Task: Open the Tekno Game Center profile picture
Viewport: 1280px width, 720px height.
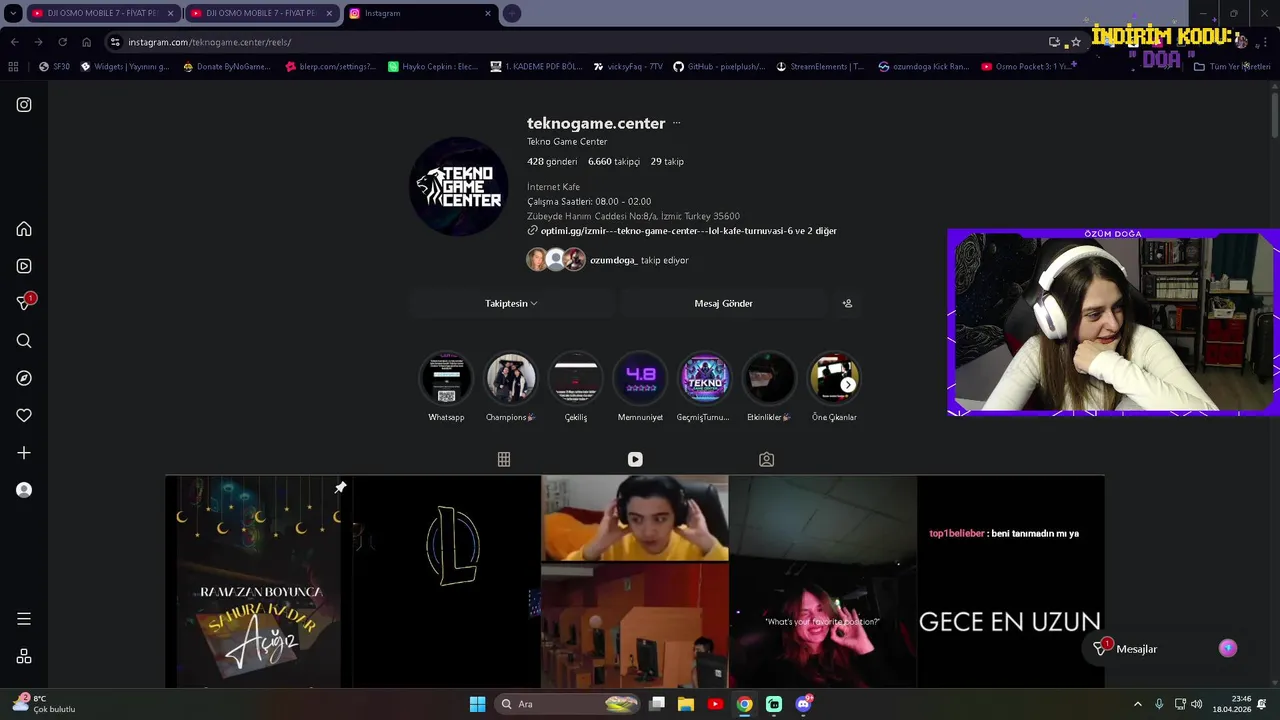Action: [x=459, y=187]
